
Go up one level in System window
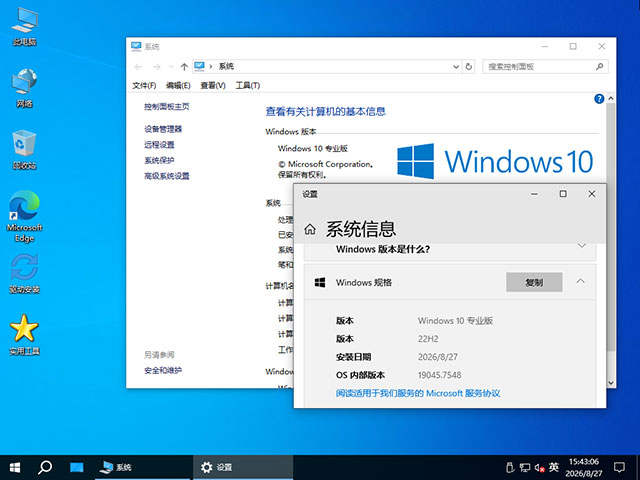[x=184, y=67]
